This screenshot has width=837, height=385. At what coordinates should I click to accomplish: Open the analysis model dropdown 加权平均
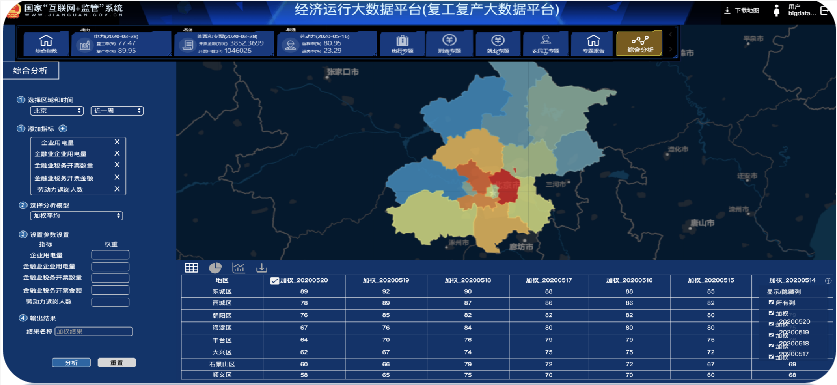(x=77, y=216)
